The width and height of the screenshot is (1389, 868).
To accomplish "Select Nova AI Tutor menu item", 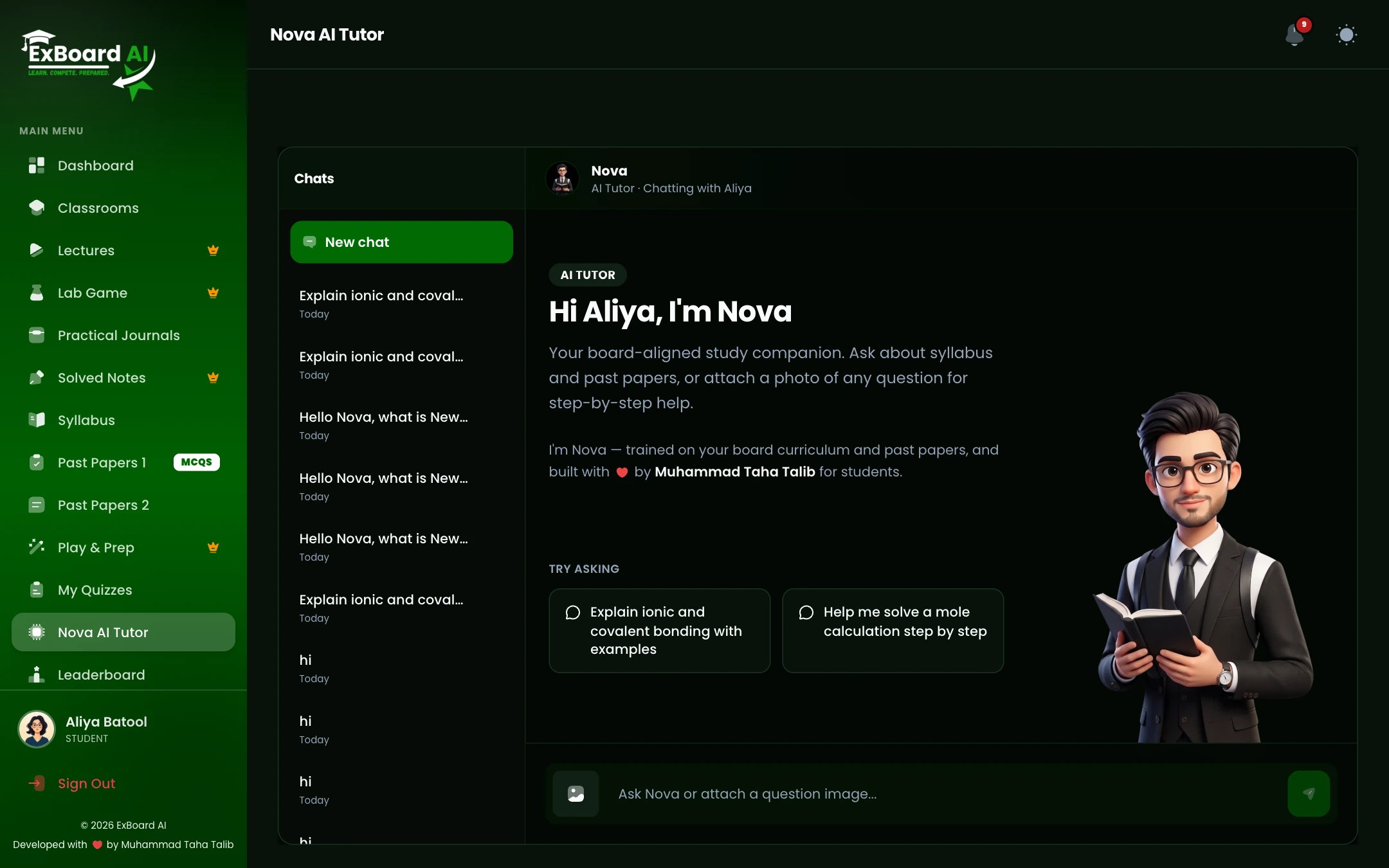I will point(123,632).
